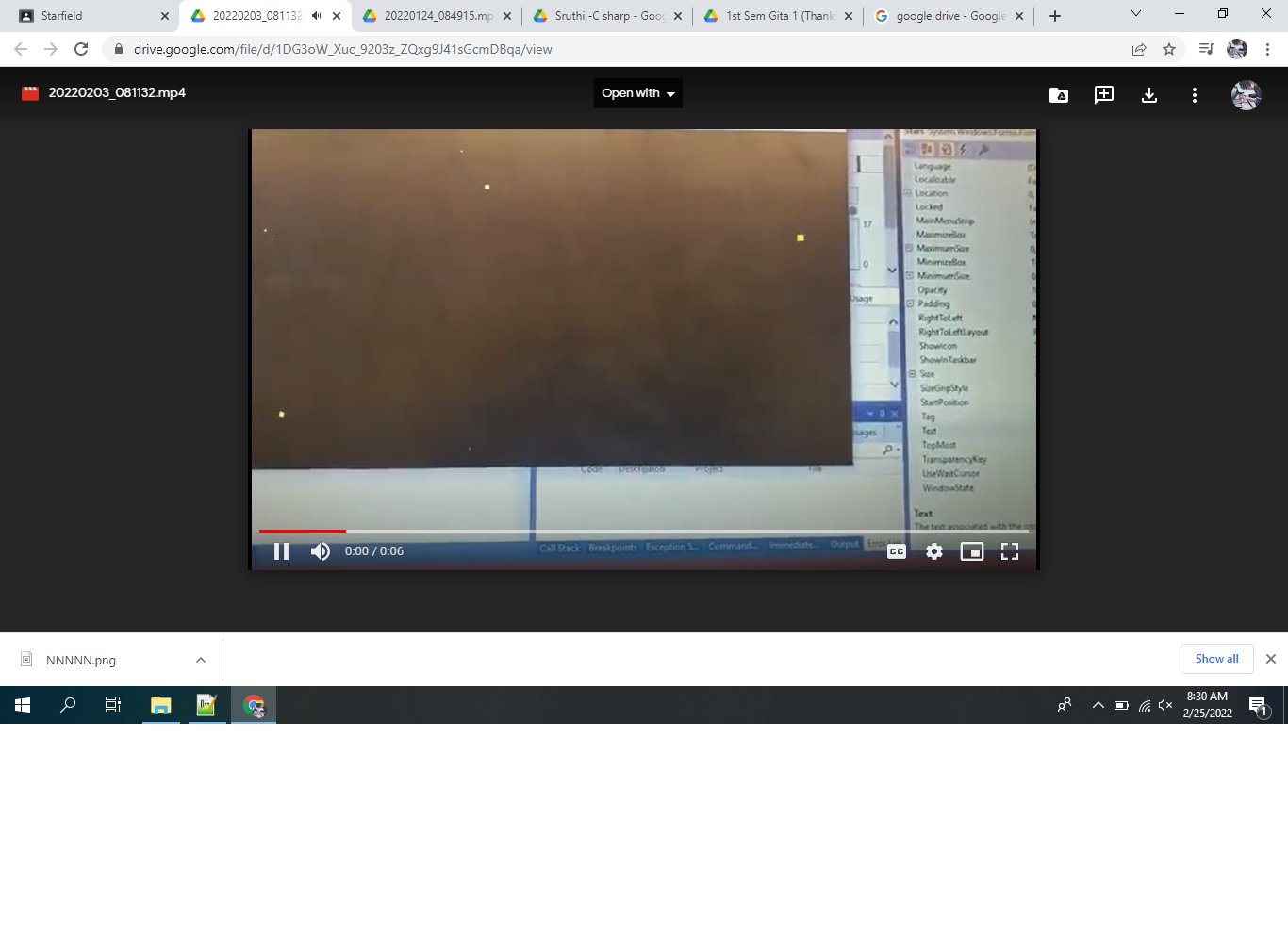Open more actions three-dot menu
This screenshot has height=935, width=1288.
pyautogui.click(x=1195, y=95)
